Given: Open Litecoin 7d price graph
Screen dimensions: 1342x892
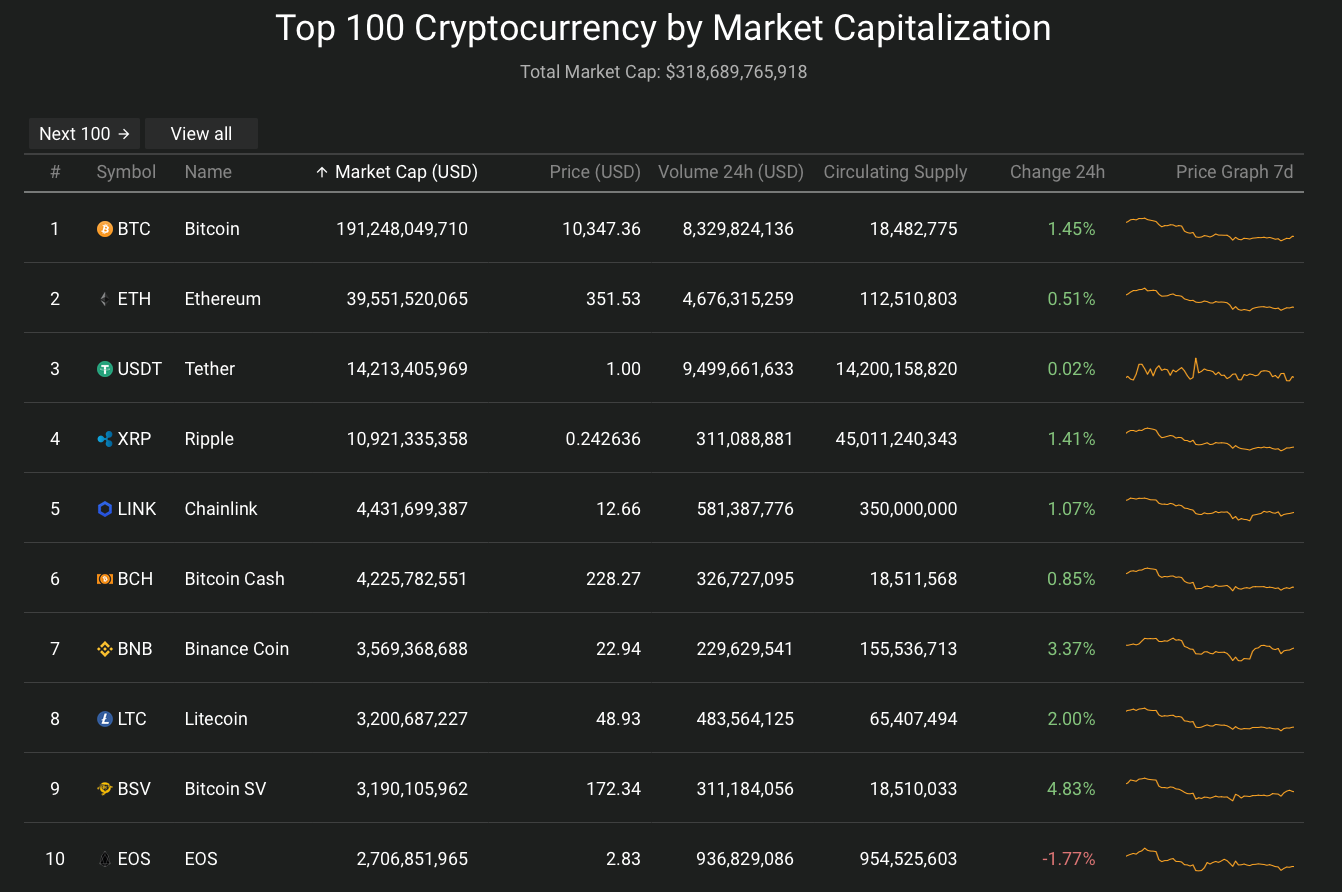Looking at the screenshot, I should 1210,719.
